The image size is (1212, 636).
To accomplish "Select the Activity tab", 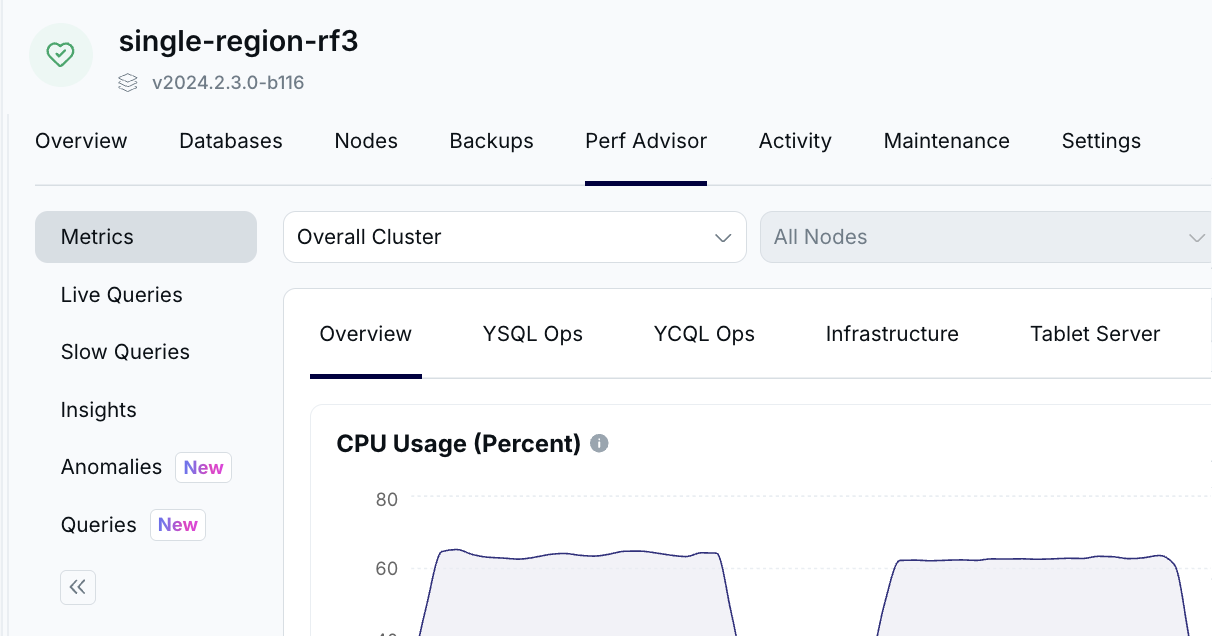I will pyautogui.click(x=795, y=141).
